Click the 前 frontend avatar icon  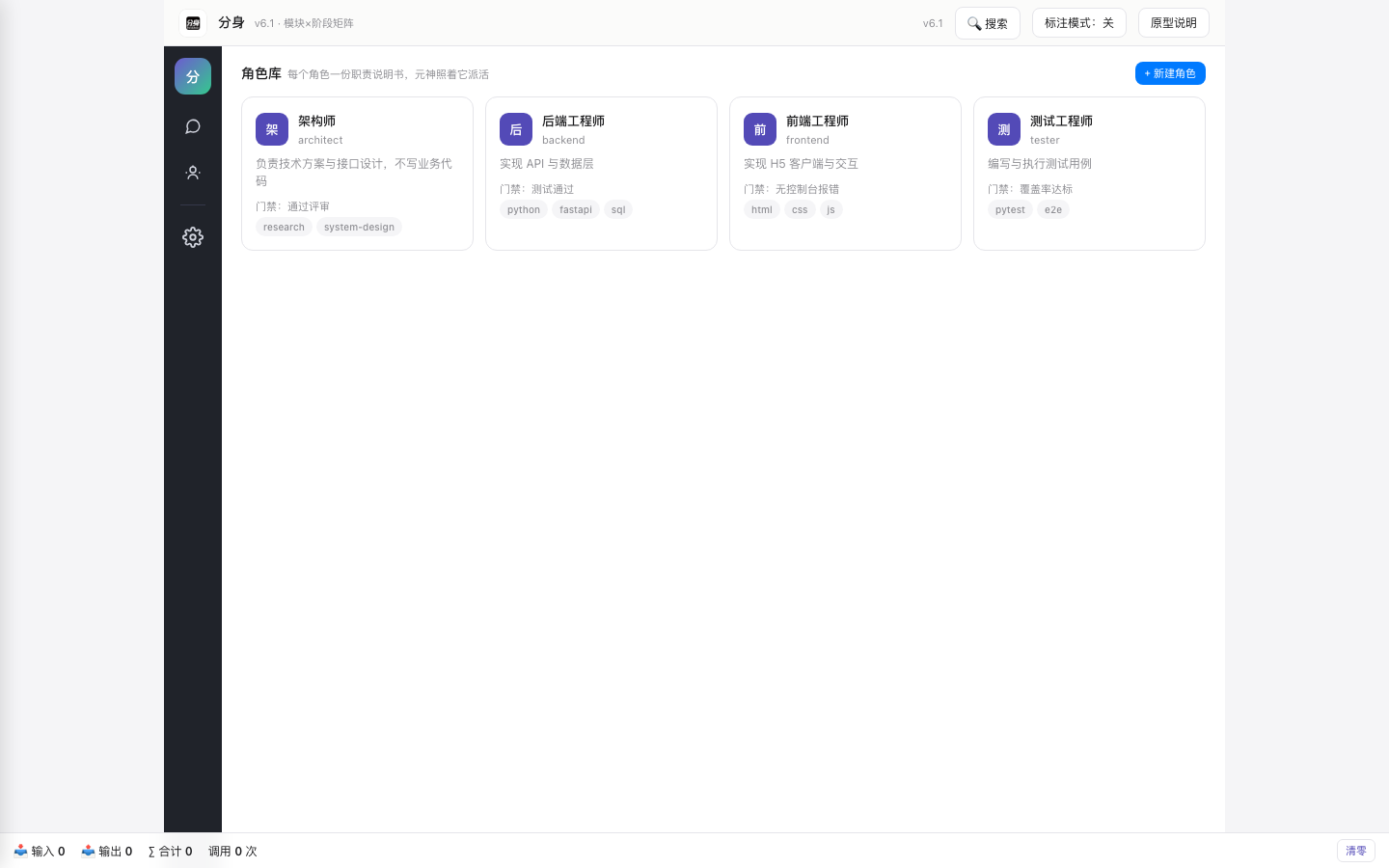(x=760, y=129)
